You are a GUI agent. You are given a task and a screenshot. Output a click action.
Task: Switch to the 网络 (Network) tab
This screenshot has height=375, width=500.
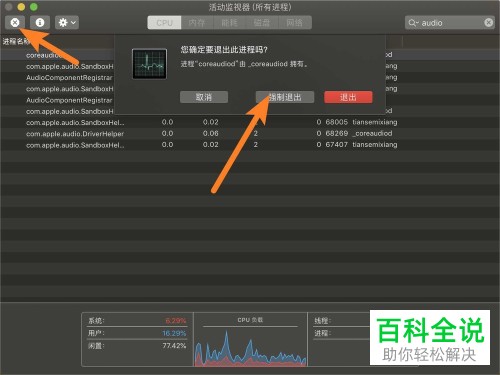(x=295, y=23)
